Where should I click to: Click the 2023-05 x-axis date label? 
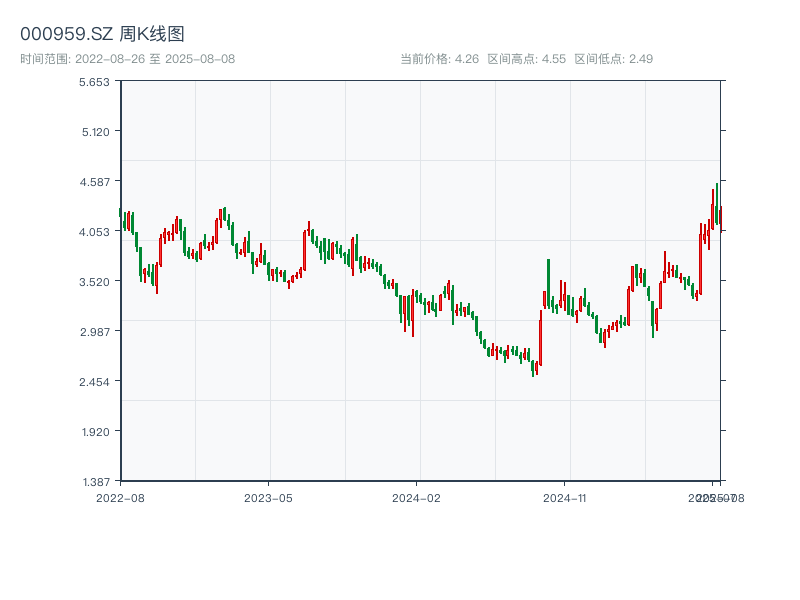[268, 497]
